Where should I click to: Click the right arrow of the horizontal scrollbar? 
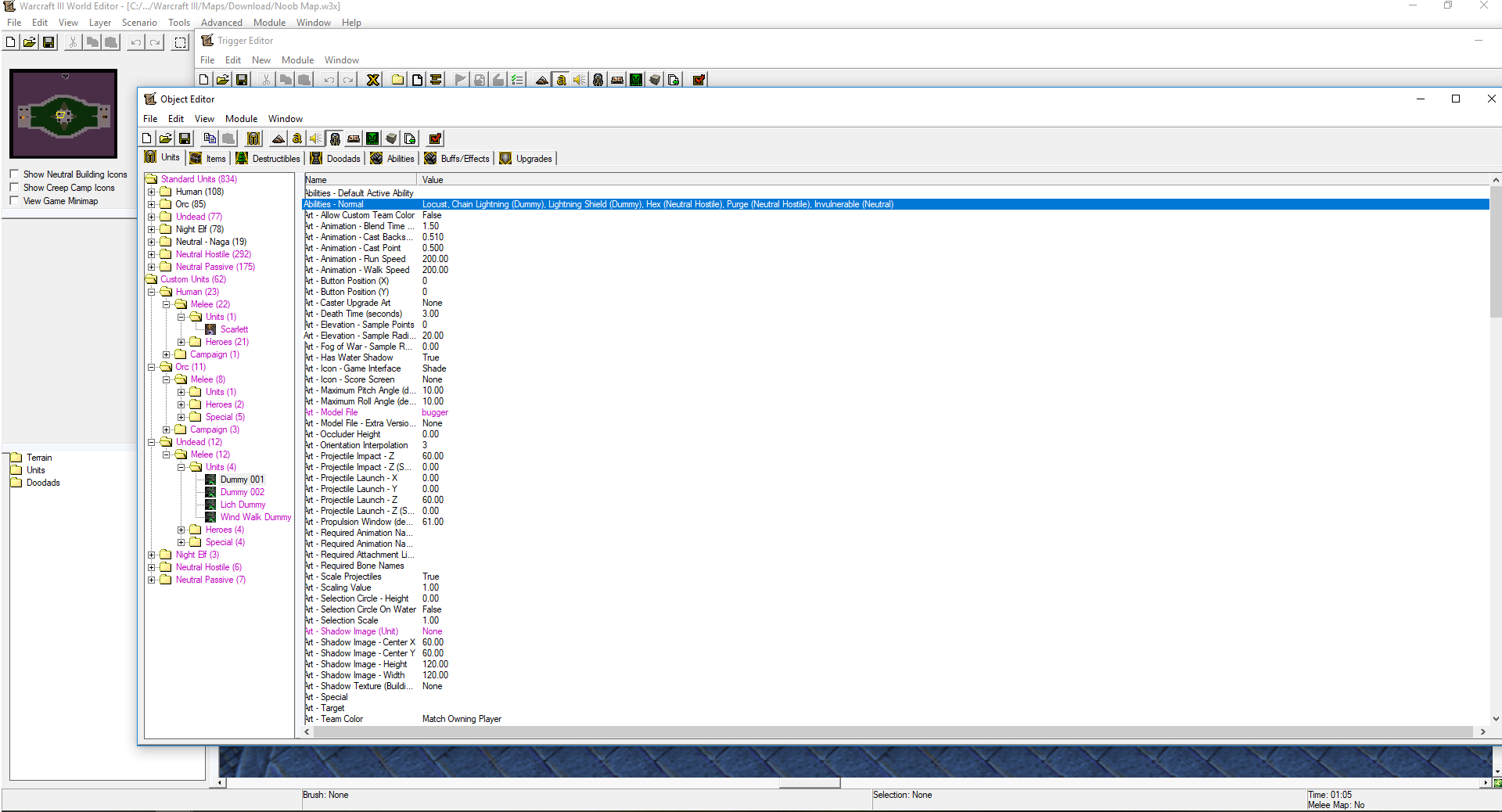point(1482,732)
